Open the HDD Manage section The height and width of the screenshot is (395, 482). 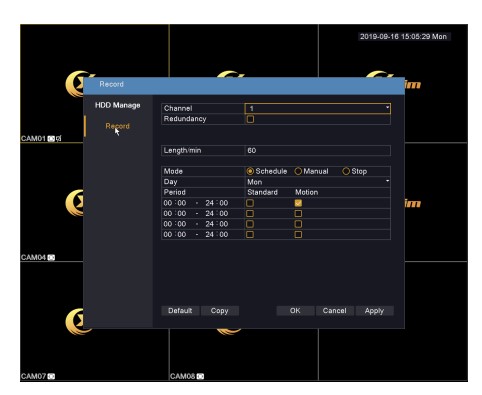[x=118, y=105]
